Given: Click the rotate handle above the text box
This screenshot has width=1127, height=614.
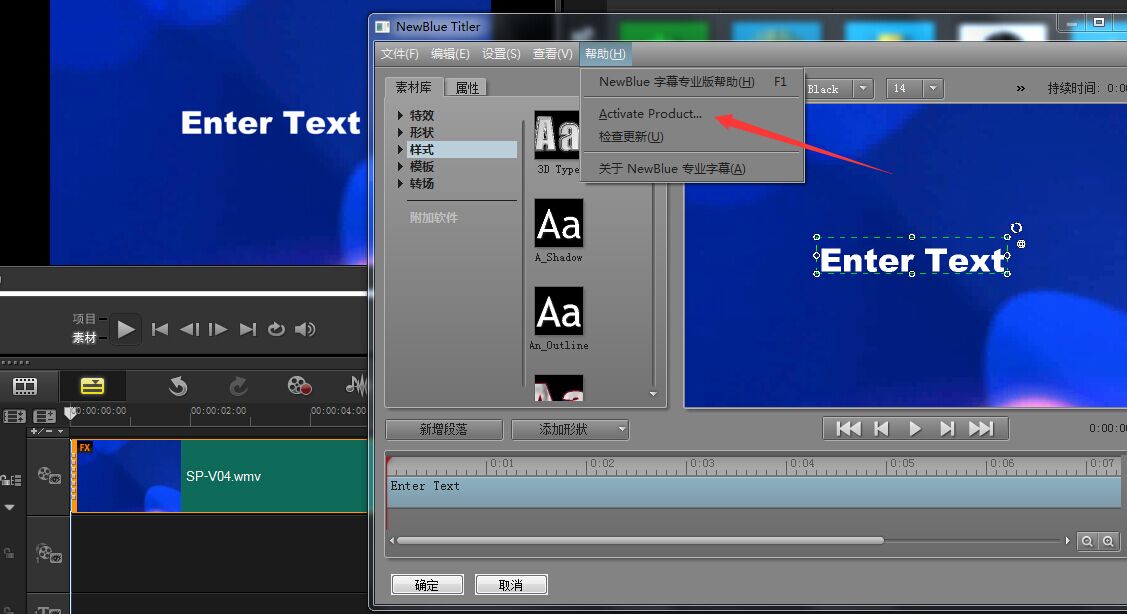Looking at the screenshot, I should point(1016,228).
